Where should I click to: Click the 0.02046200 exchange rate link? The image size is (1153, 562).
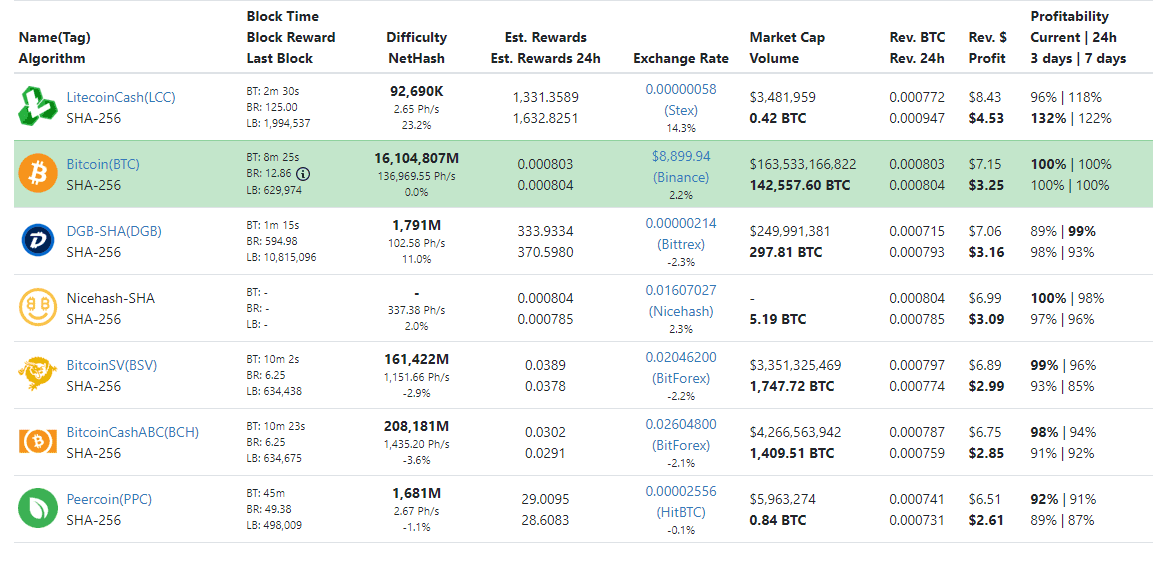(681, 357)
